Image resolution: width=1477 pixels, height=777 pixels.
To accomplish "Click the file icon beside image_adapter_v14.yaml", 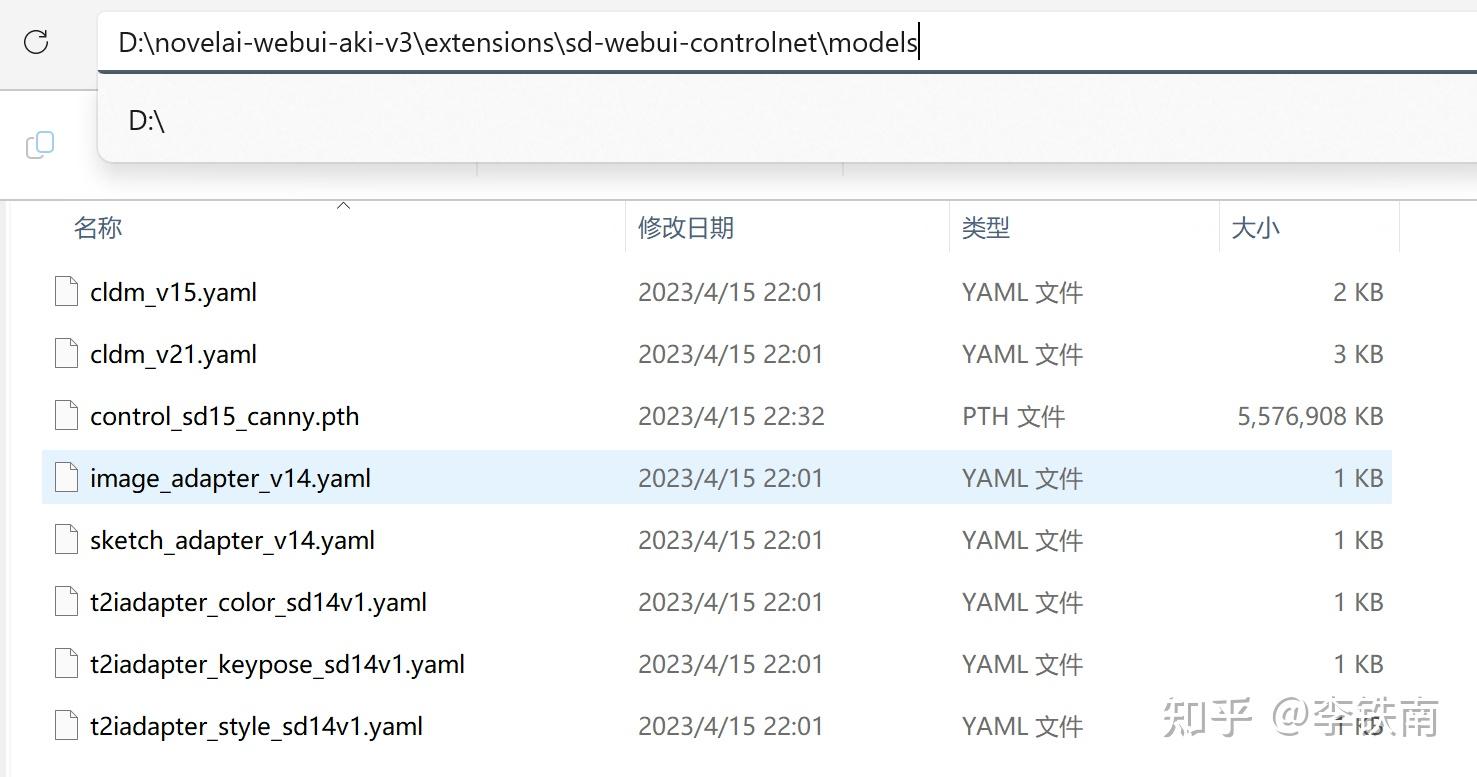I will click(65, 477).
